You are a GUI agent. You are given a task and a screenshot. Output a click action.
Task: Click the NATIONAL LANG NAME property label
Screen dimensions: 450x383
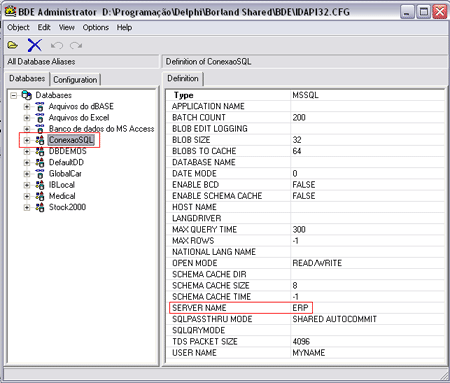[x=214, y=252]
